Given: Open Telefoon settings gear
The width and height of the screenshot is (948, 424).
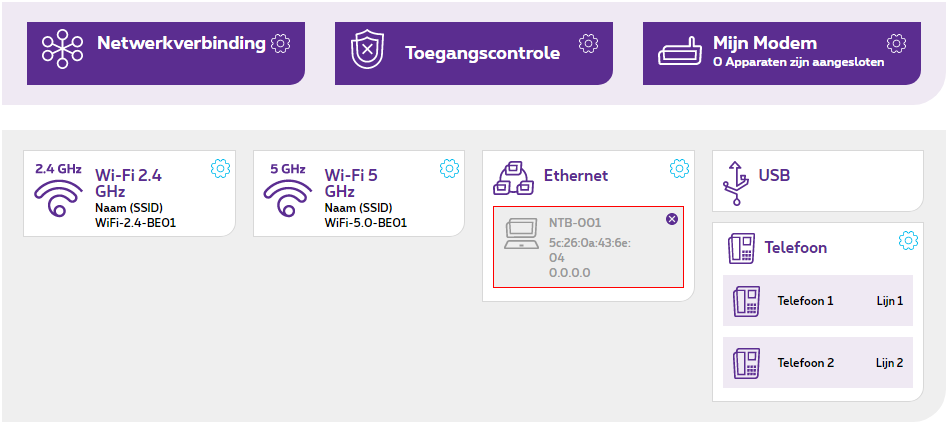Looking at the screenshot, I should 908,240.
